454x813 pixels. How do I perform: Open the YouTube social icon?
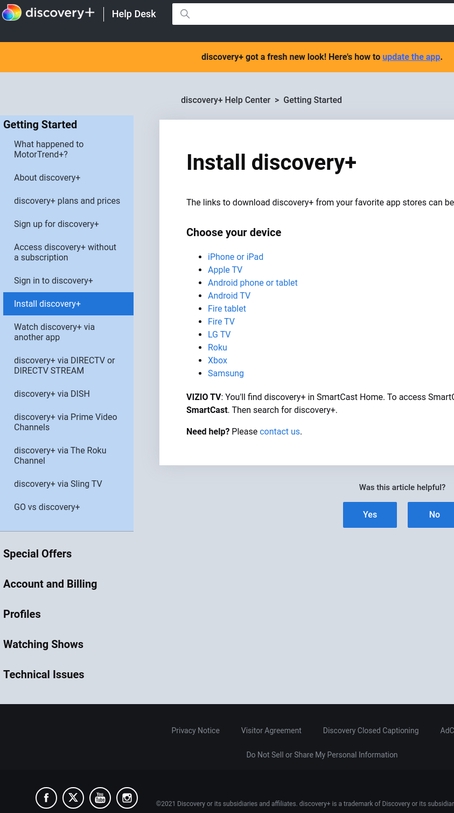point(100,797)
